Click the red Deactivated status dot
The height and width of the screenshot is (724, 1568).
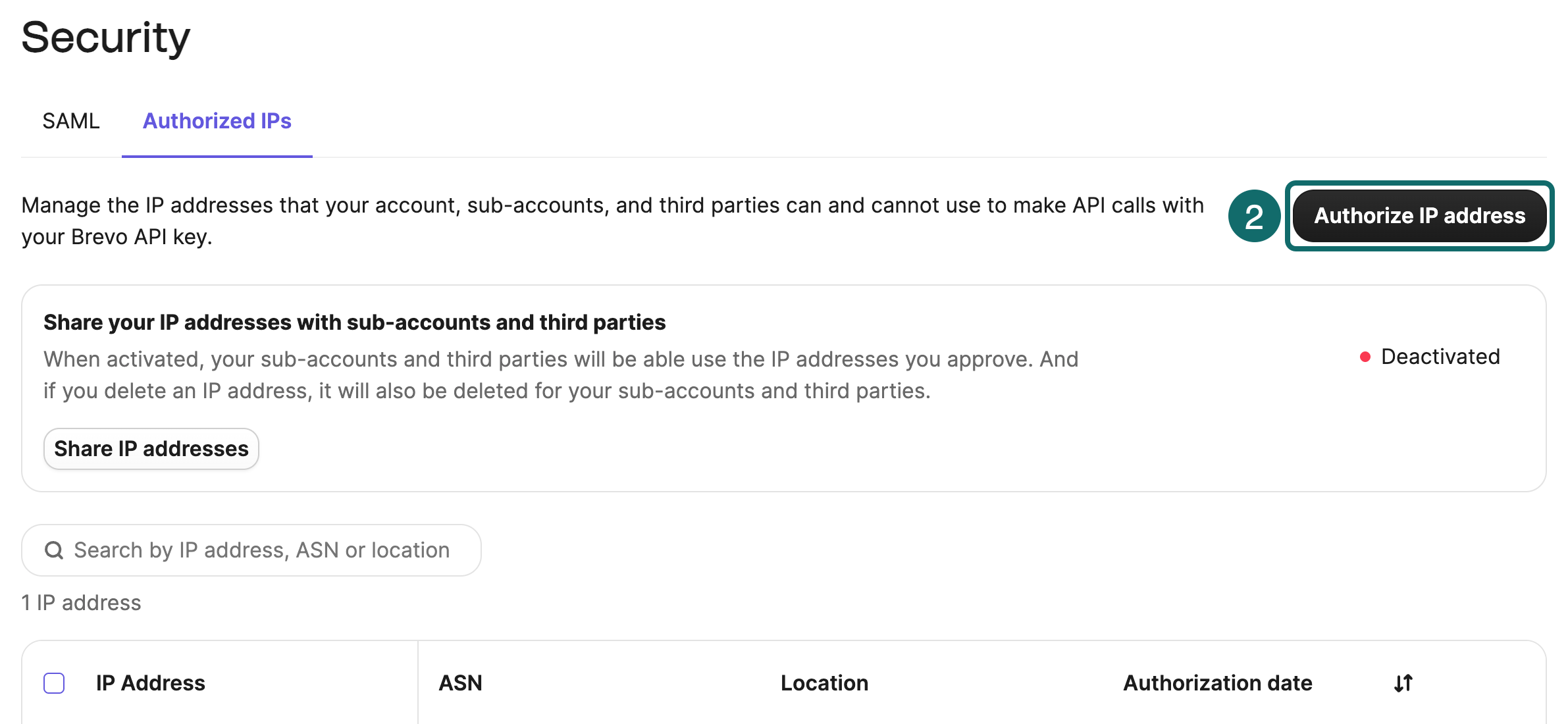point(1365,357)
